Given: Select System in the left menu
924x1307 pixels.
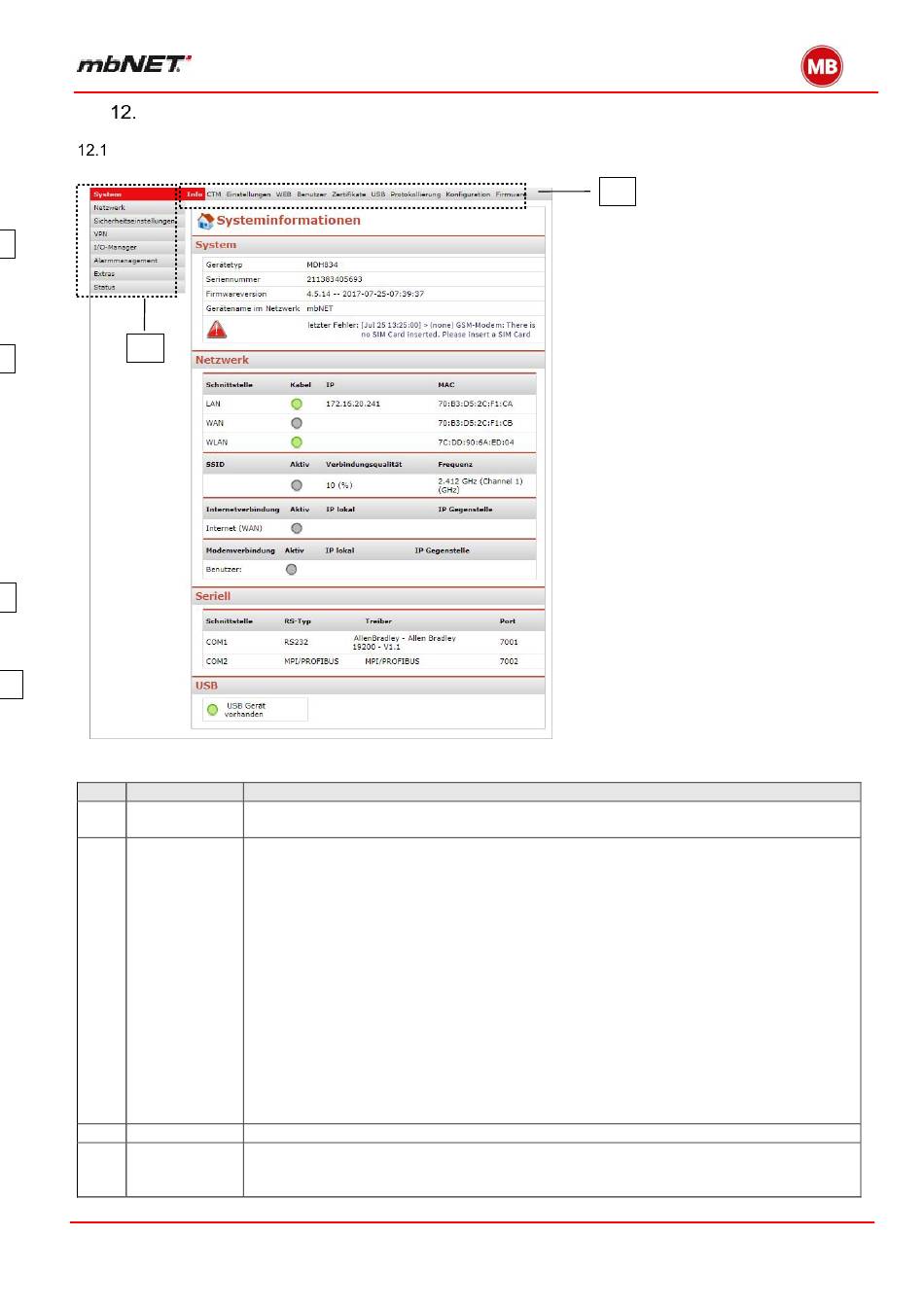Looking at the screenshot, I should click(133, 194).
